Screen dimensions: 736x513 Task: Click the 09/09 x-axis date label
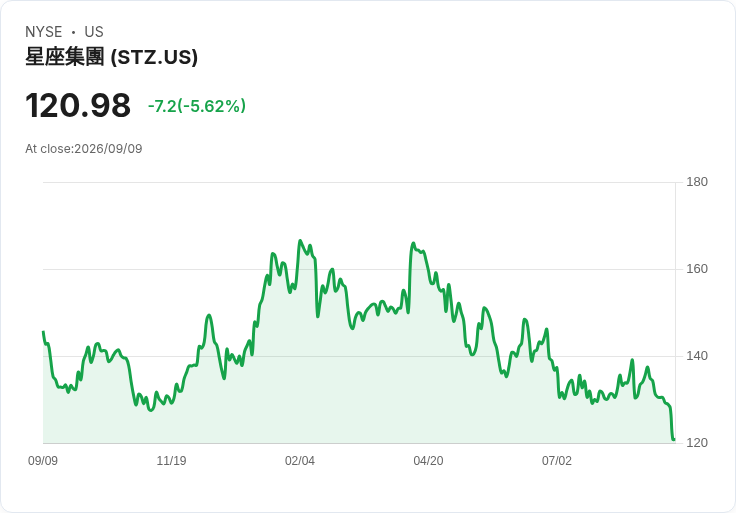pyautogui.click(x=43, y=461)
